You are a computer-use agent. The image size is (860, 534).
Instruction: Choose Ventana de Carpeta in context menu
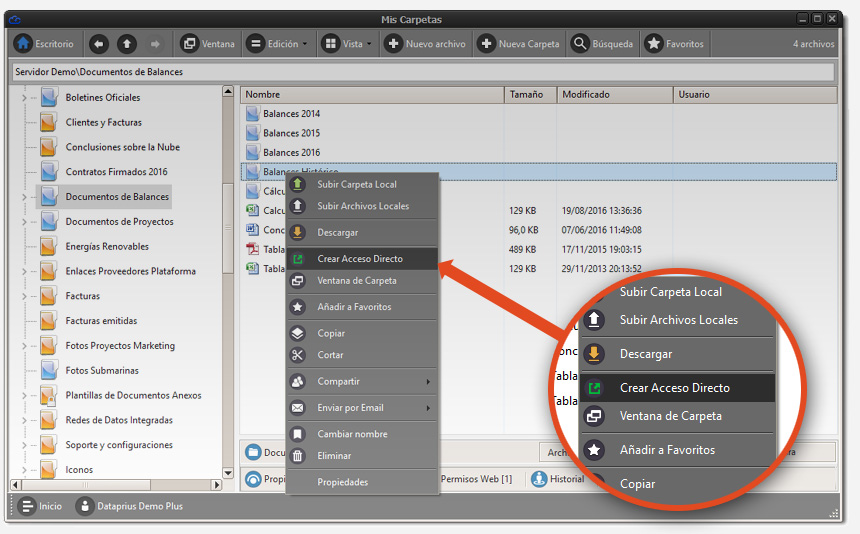(x=362, y=281)
